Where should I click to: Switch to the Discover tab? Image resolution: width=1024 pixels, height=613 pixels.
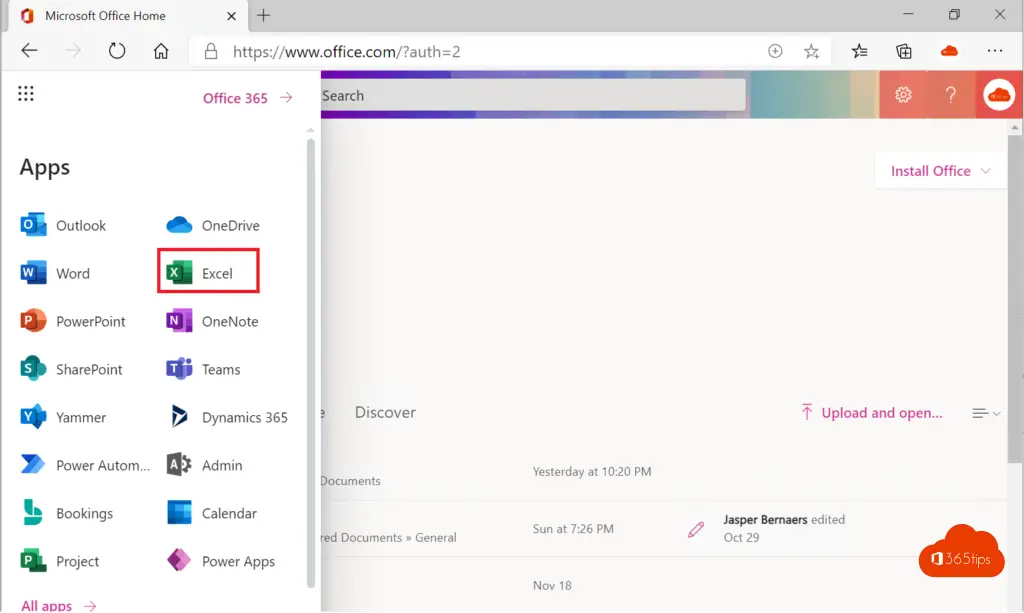385,413
